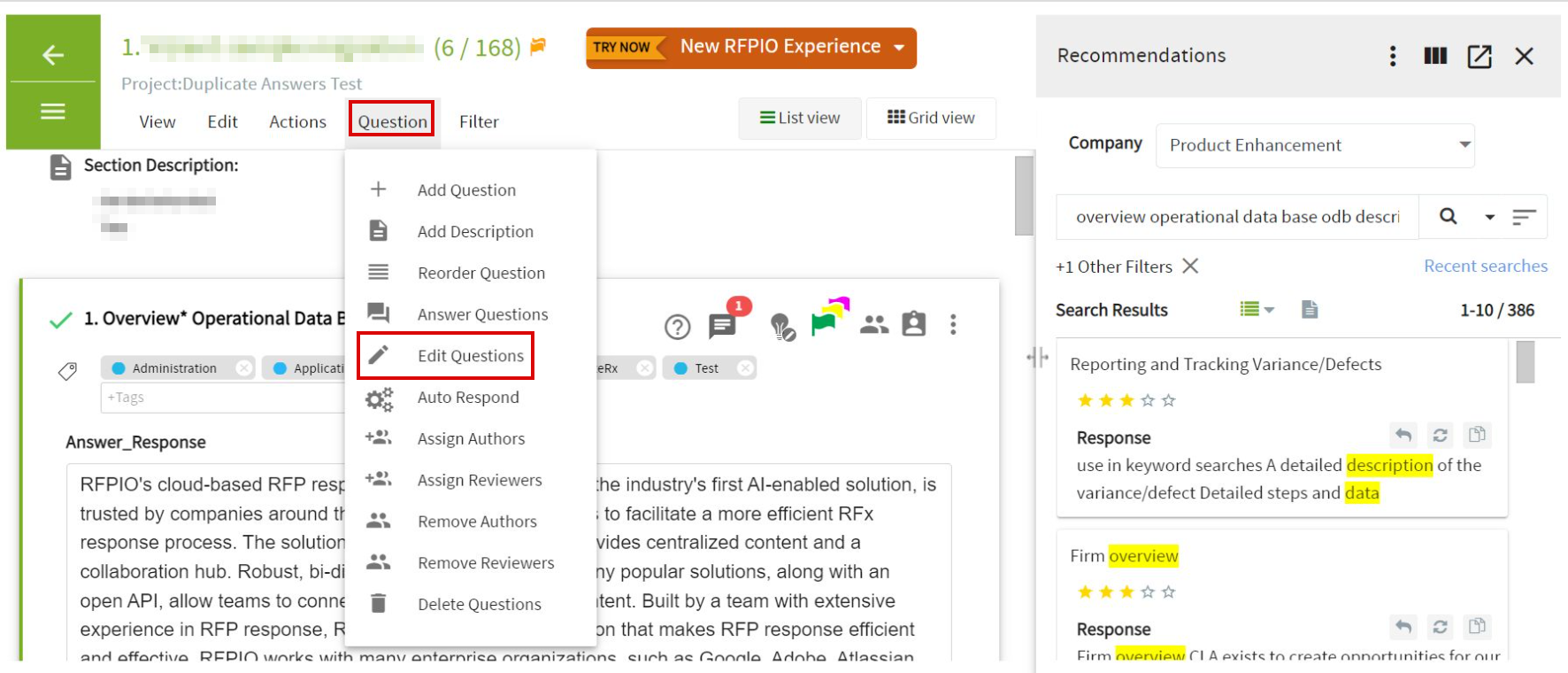
Task: Click refresh icon on Reporting and Tracking result
Action: tap(1441, 435)
